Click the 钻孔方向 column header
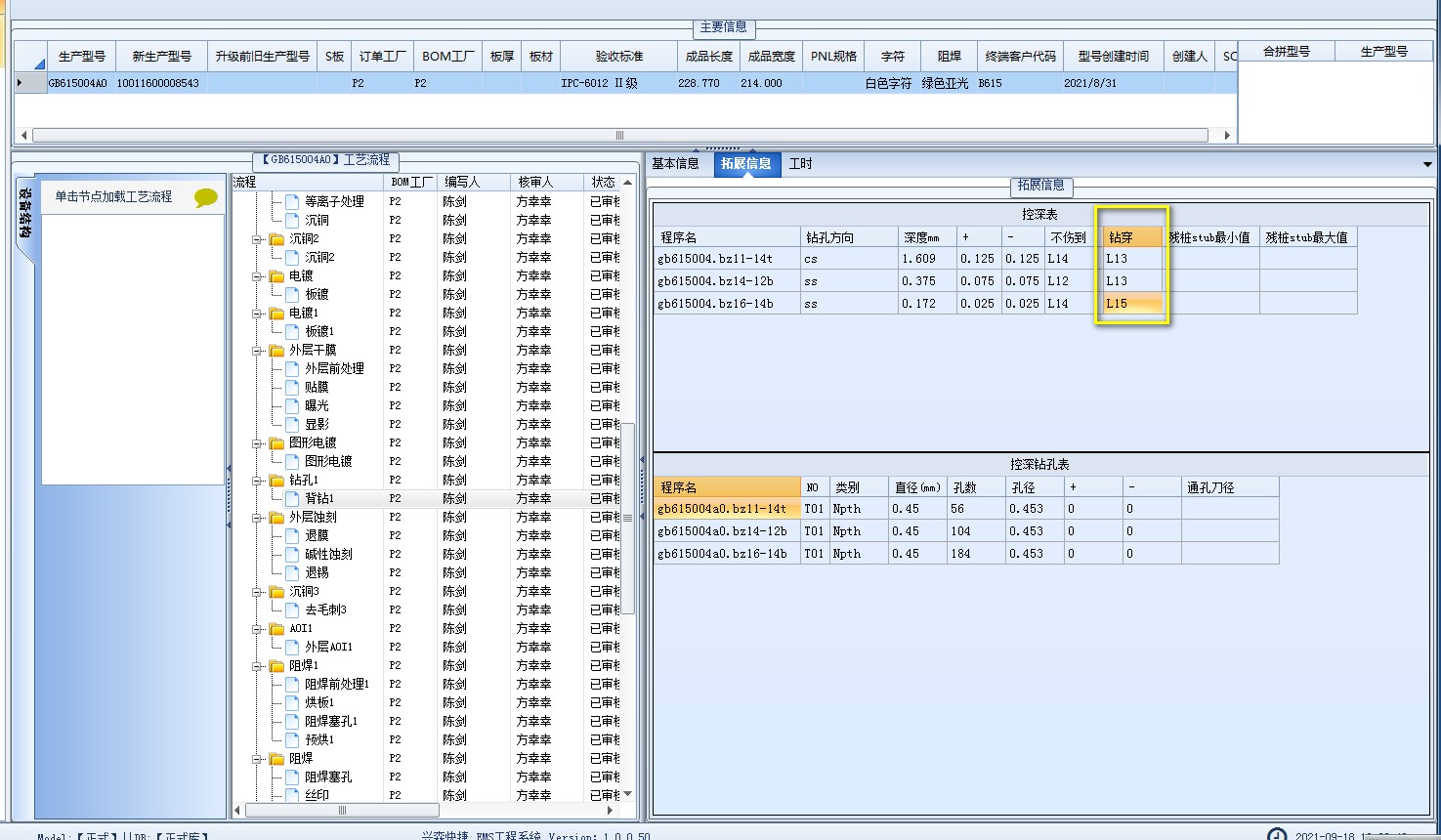 tap(848, 237)
